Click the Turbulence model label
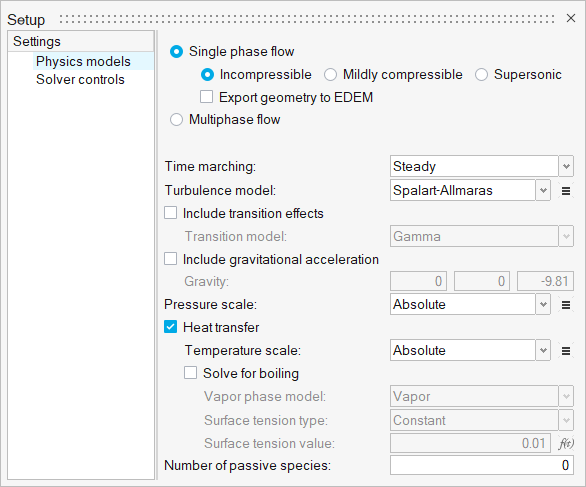Image resolution: width=586 pixels, height=487 pixels. point(220,191)
